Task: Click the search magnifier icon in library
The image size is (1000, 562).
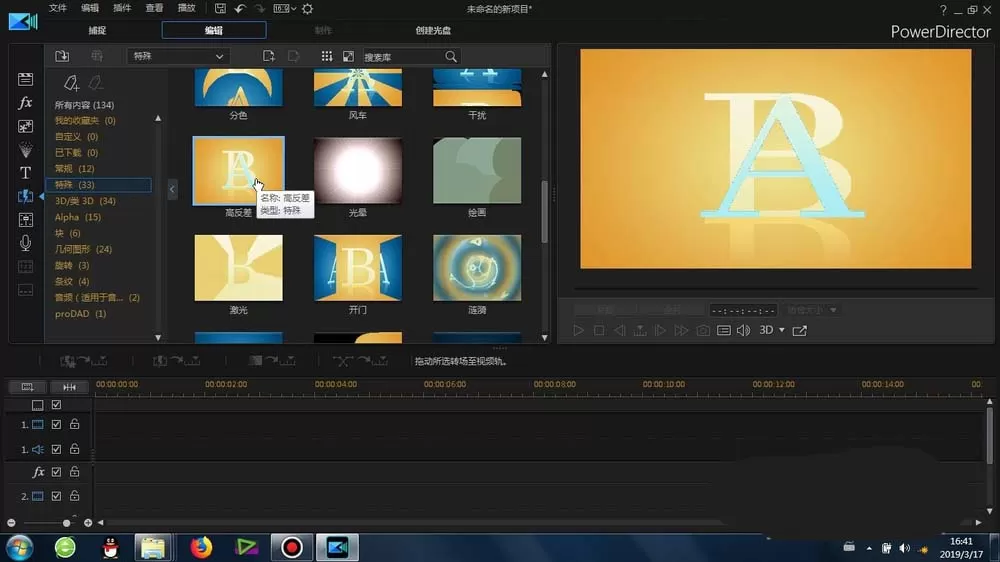Action: tap(451, 57)
